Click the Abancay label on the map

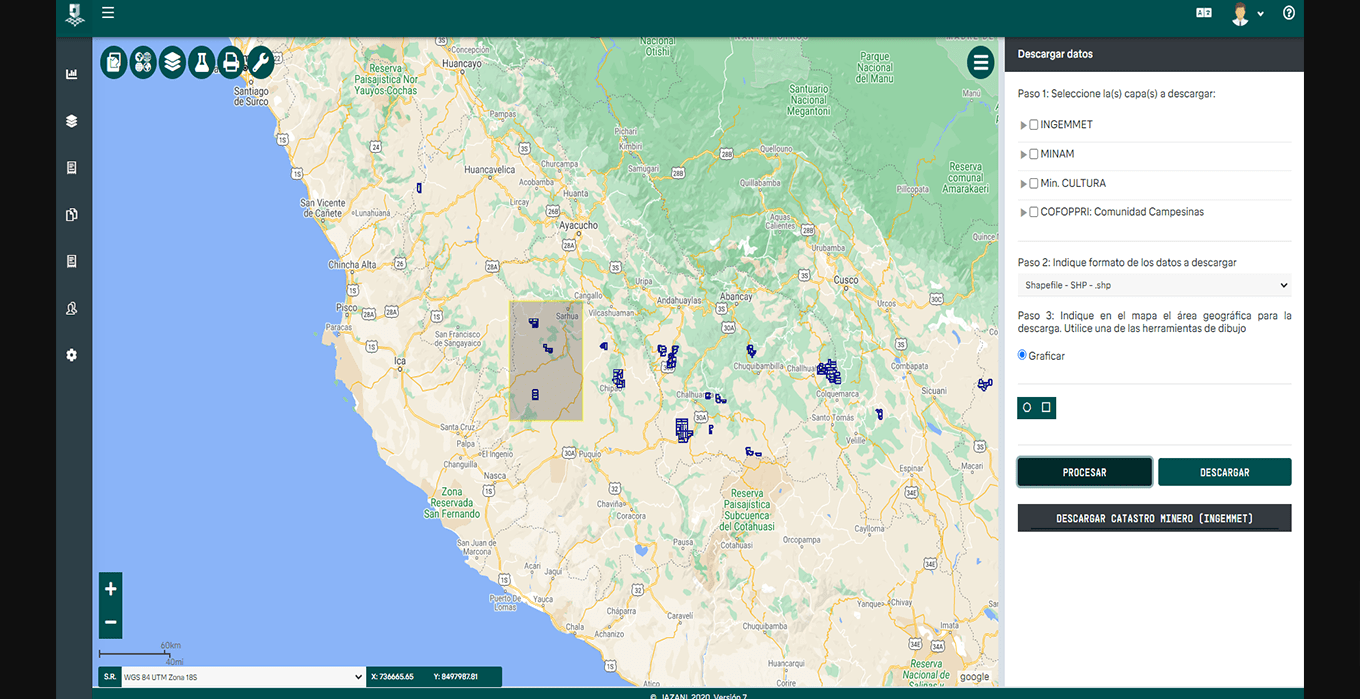tap(736, 297)
